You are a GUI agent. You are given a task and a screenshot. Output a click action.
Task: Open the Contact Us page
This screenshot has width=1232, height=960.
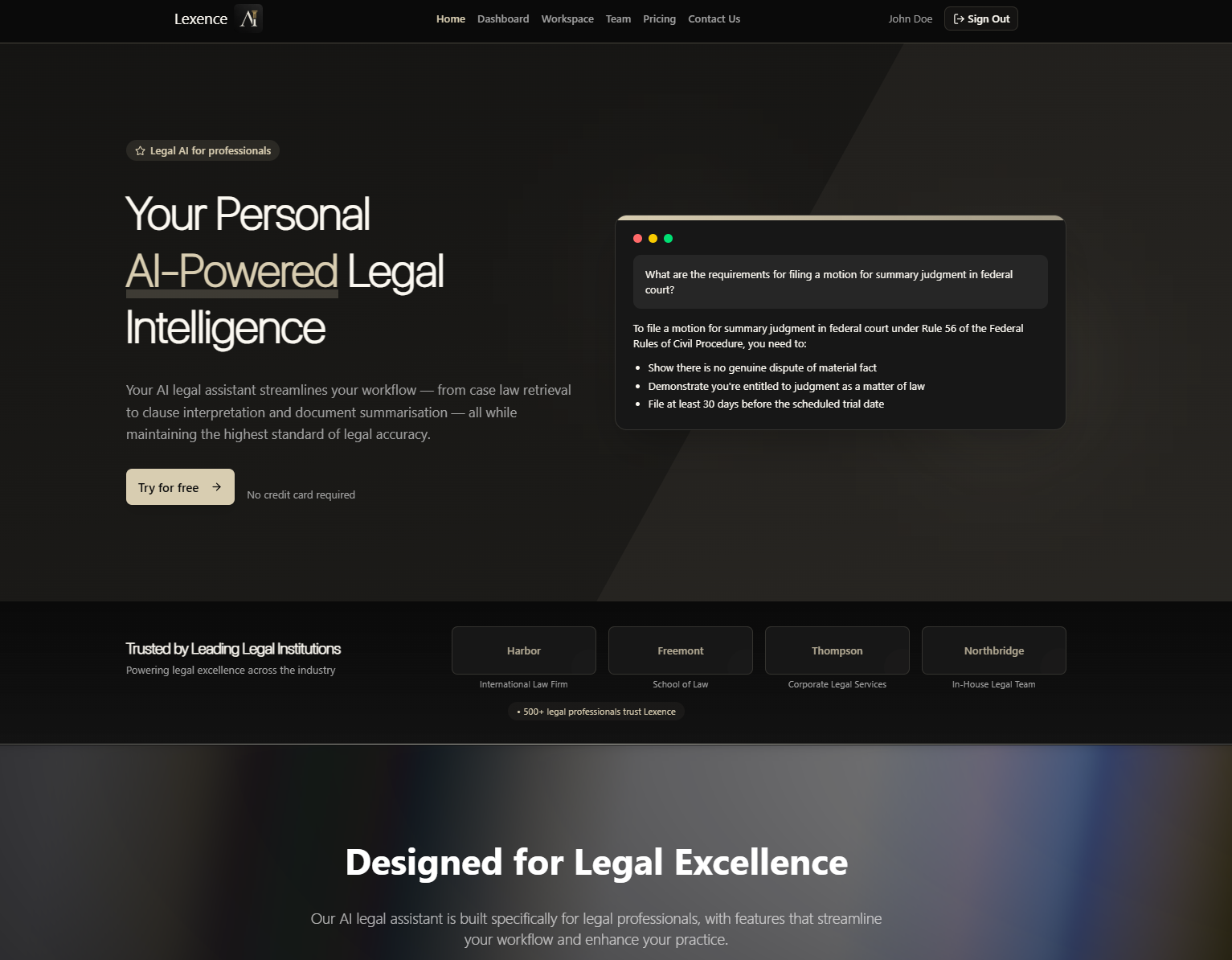point(714,18)
